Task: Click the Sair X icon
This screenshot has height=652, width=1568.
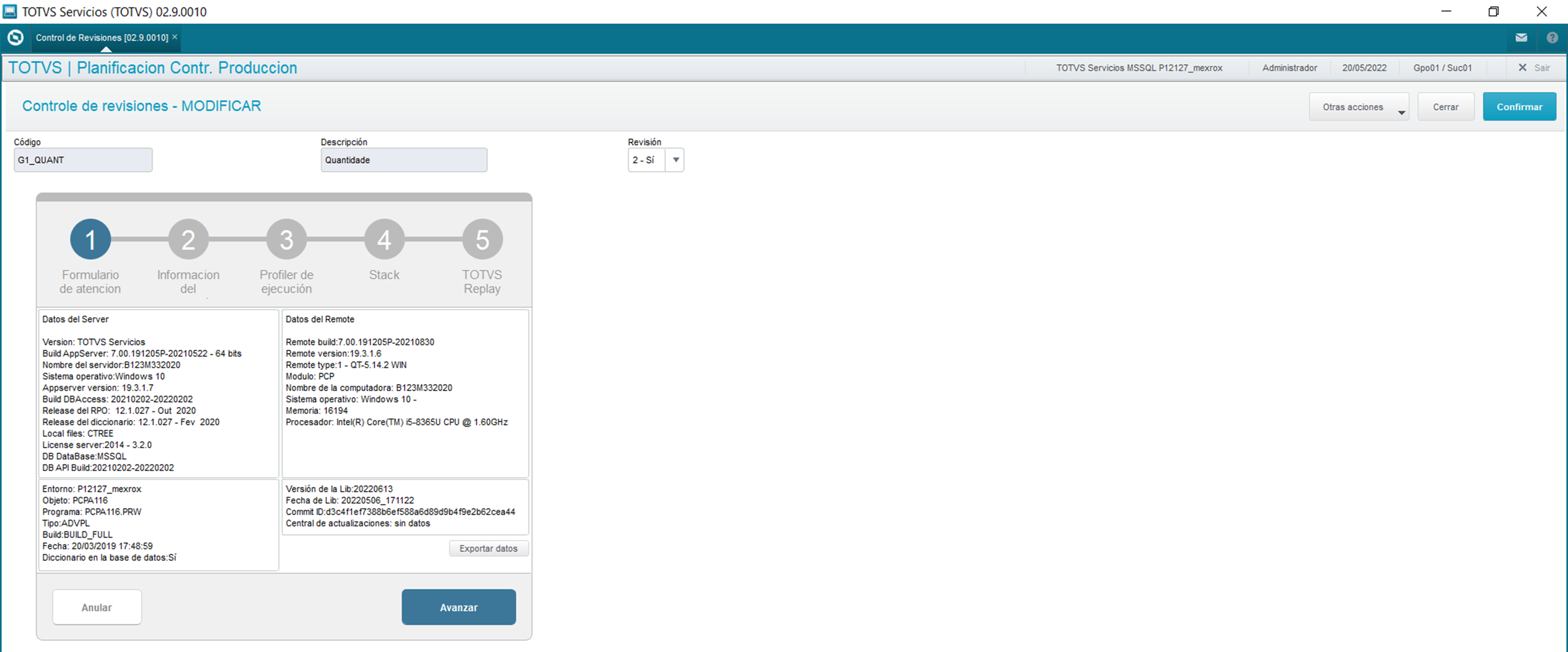Action: click(x=1521, y=67)
